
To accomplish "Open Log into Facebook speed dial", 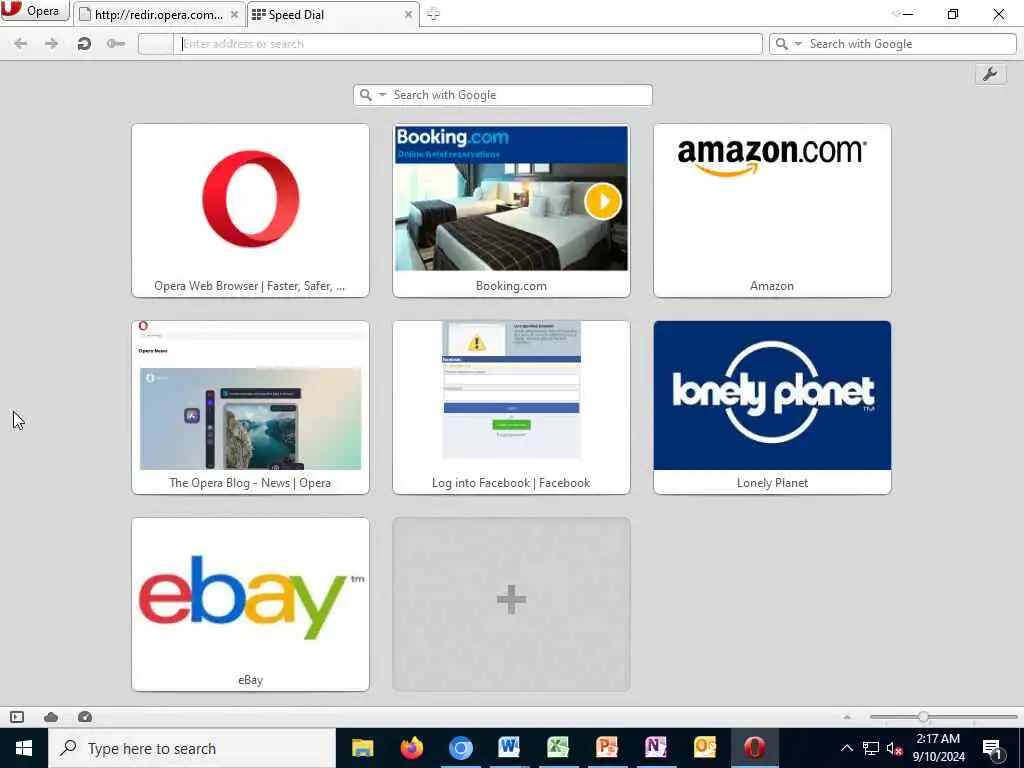I will [511, 408].
